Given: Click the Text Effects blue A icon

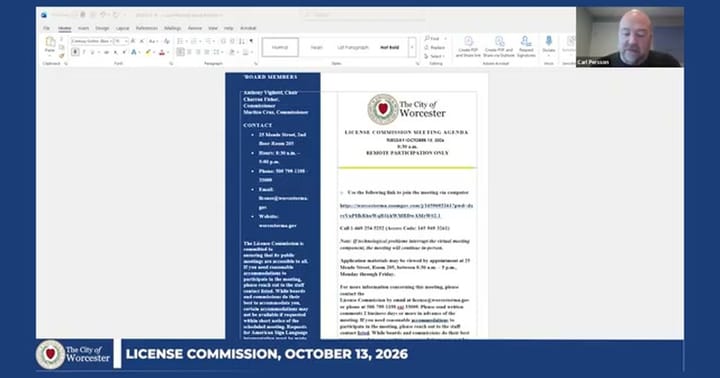Looking at the screenshot, I should pyautogui.click(x=134, y=52).
